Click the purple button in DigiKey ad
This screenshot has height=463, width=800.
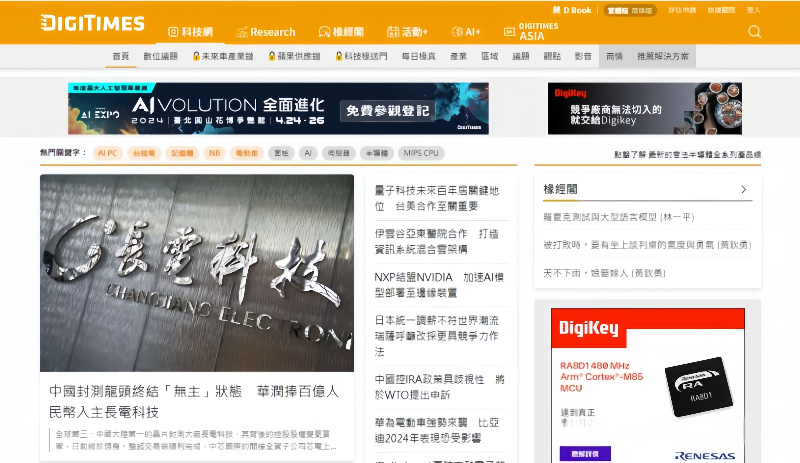coord(585,453)
